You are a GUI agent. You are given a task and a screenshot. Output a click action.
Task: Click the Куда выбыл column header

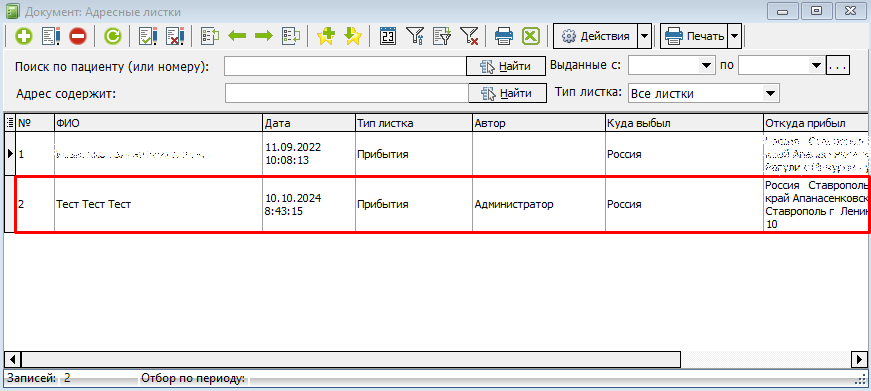click(684, 123)
